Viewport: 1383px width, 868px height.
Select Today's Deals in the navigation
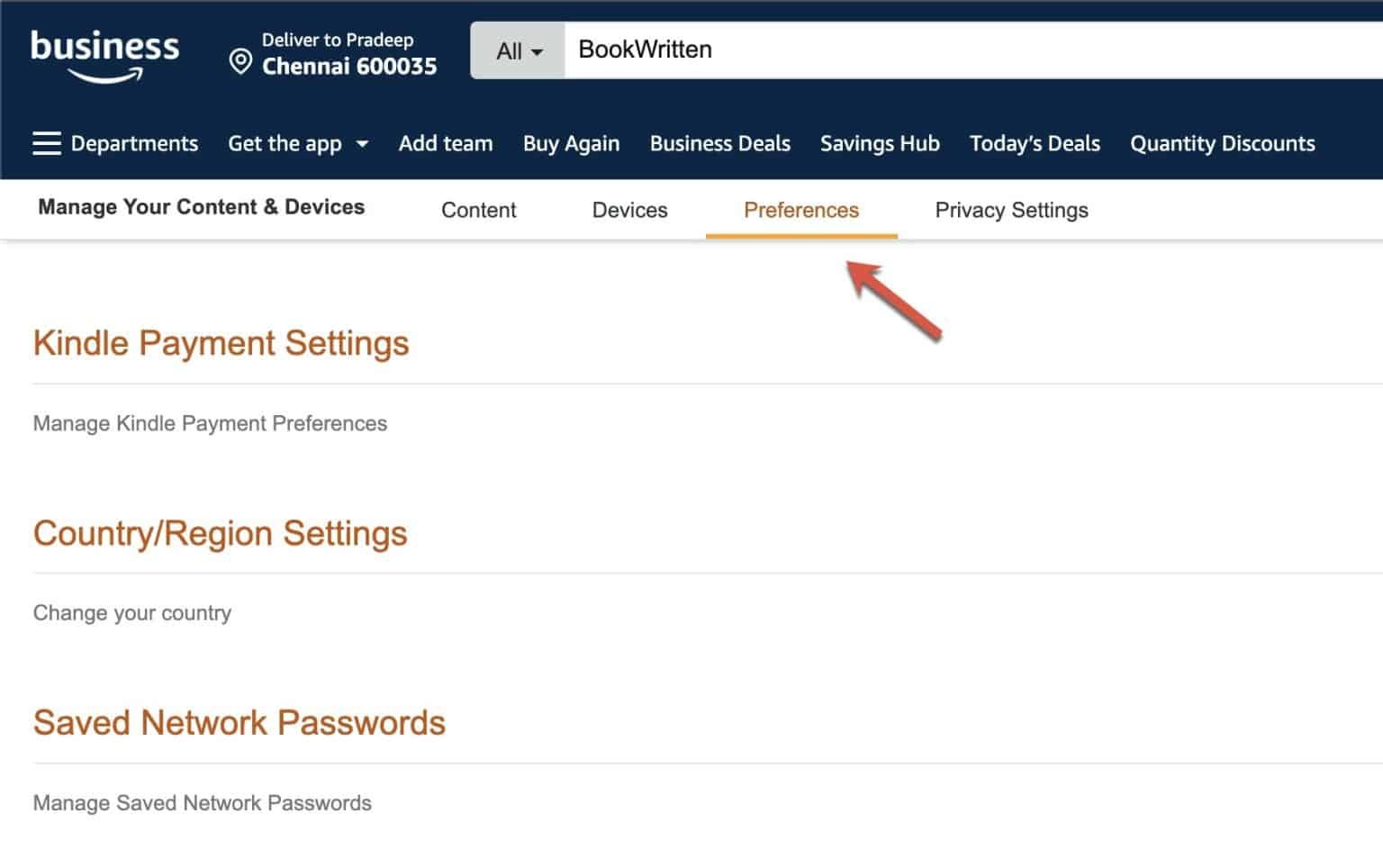point(1035,143)
